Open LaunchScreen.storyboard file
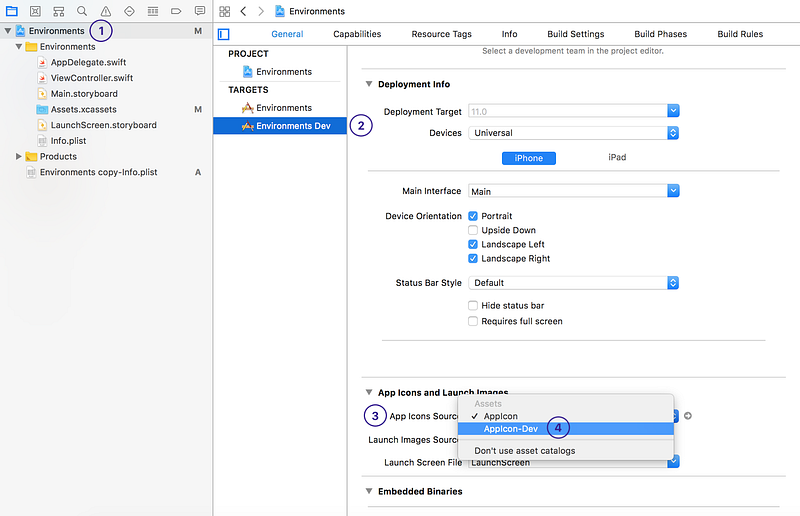The height and width of the screenshot is (516, 800). (x=104, y=125)
